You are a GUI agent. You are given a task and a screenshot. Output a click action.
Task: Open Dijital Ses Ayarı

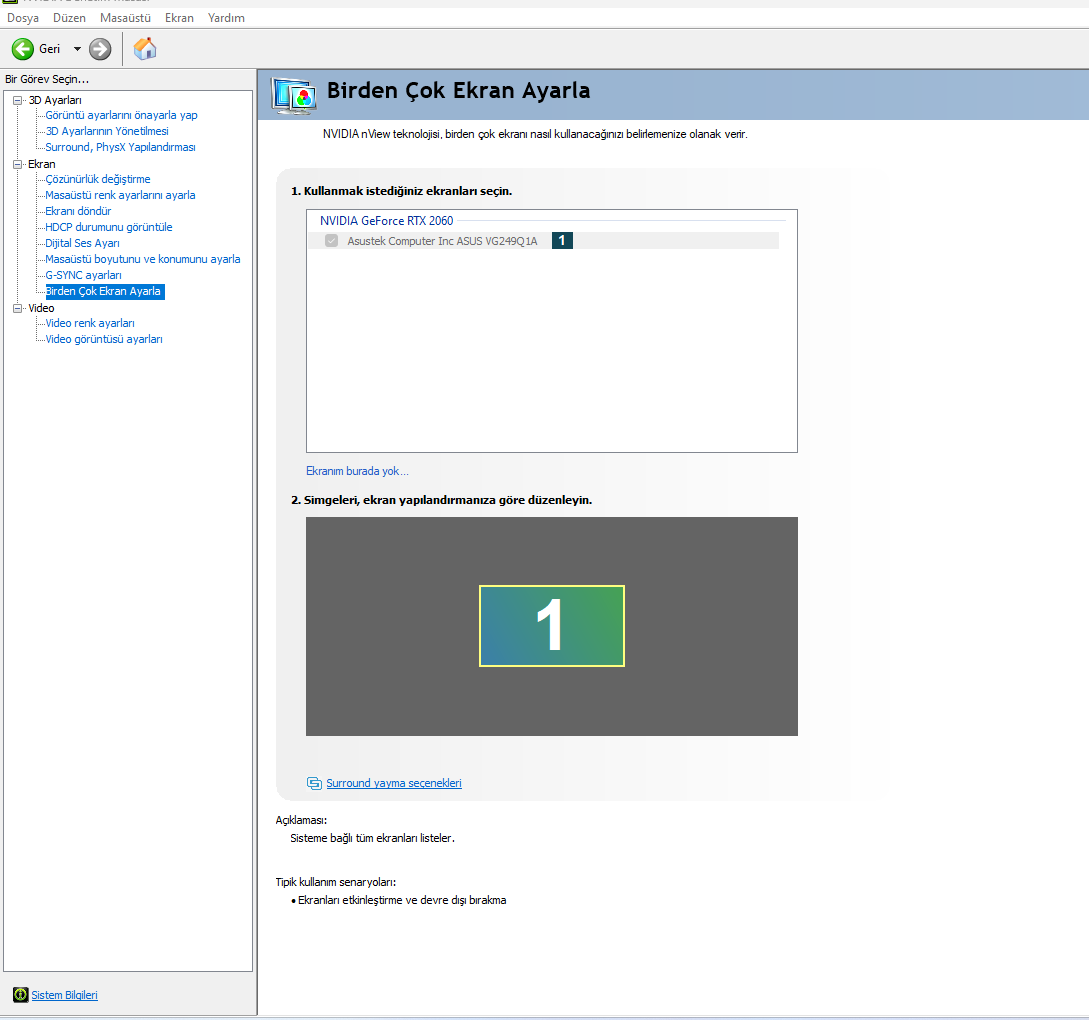(82, 243)
